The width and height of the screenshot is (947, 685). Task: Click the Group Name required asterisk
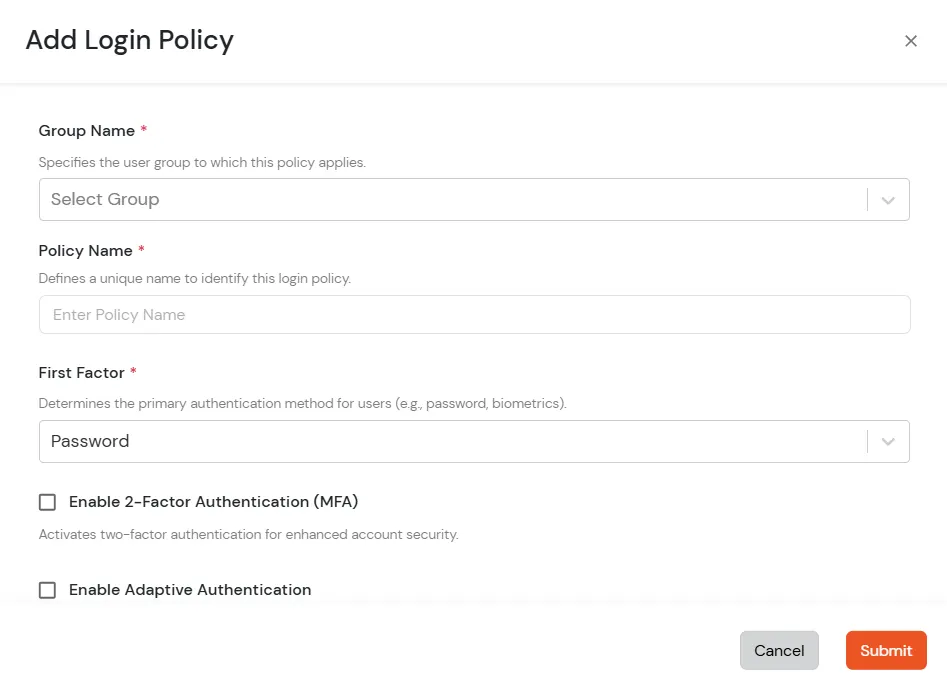(x=142, y=130)
